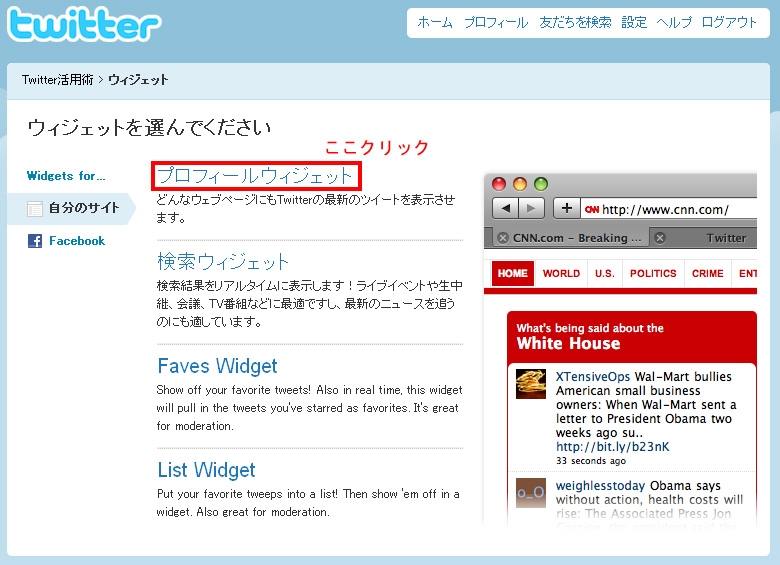Open the プロフィール navigation link
Viewport: 780px width, 565px height.
(496, 22)
